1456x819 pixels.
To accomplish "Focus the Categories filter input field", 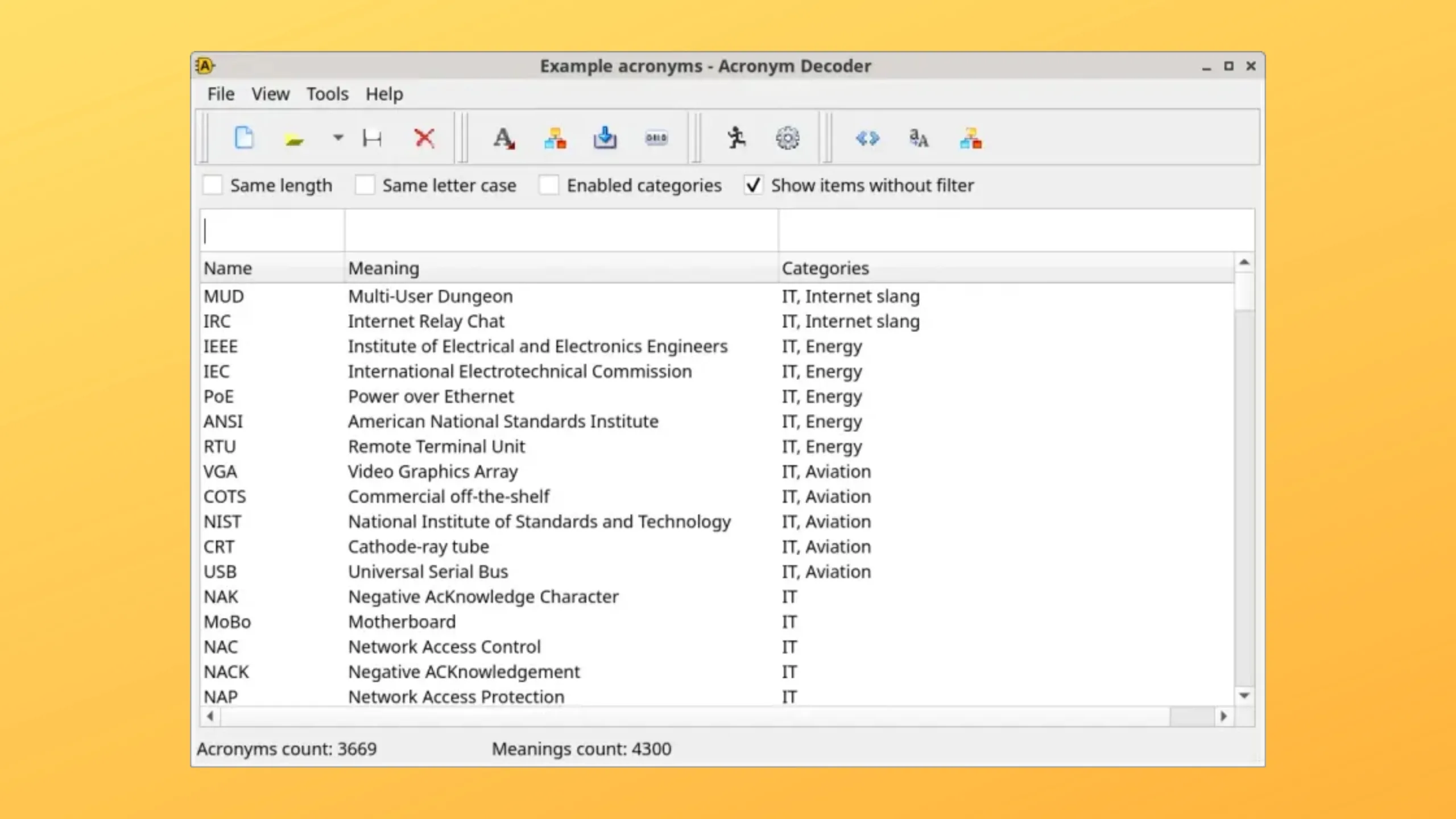I will click(1016, 231).
